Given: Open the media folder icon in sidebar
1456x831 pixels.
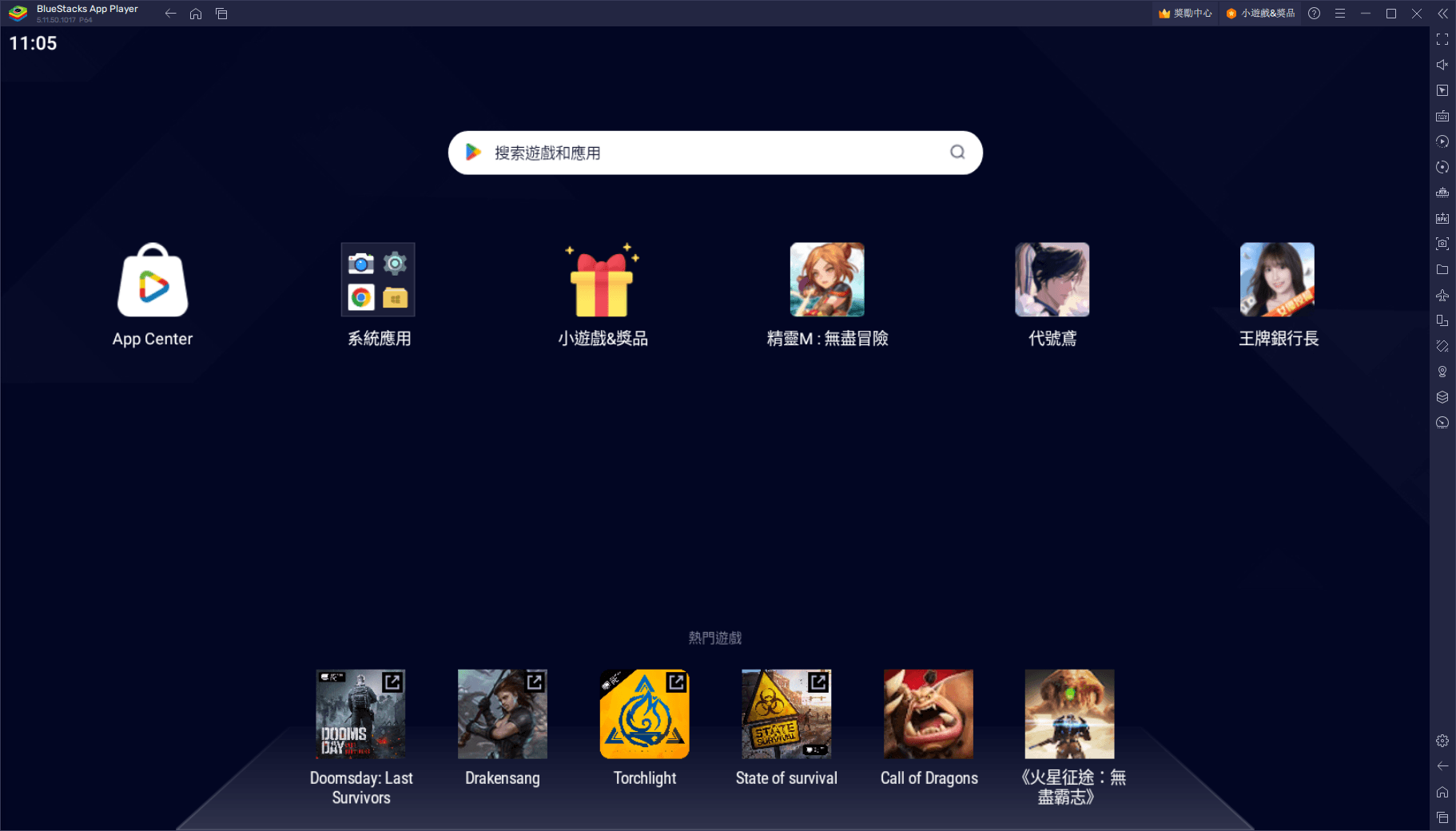Looking at the screenshot, I should click(x=1442, y=269).
